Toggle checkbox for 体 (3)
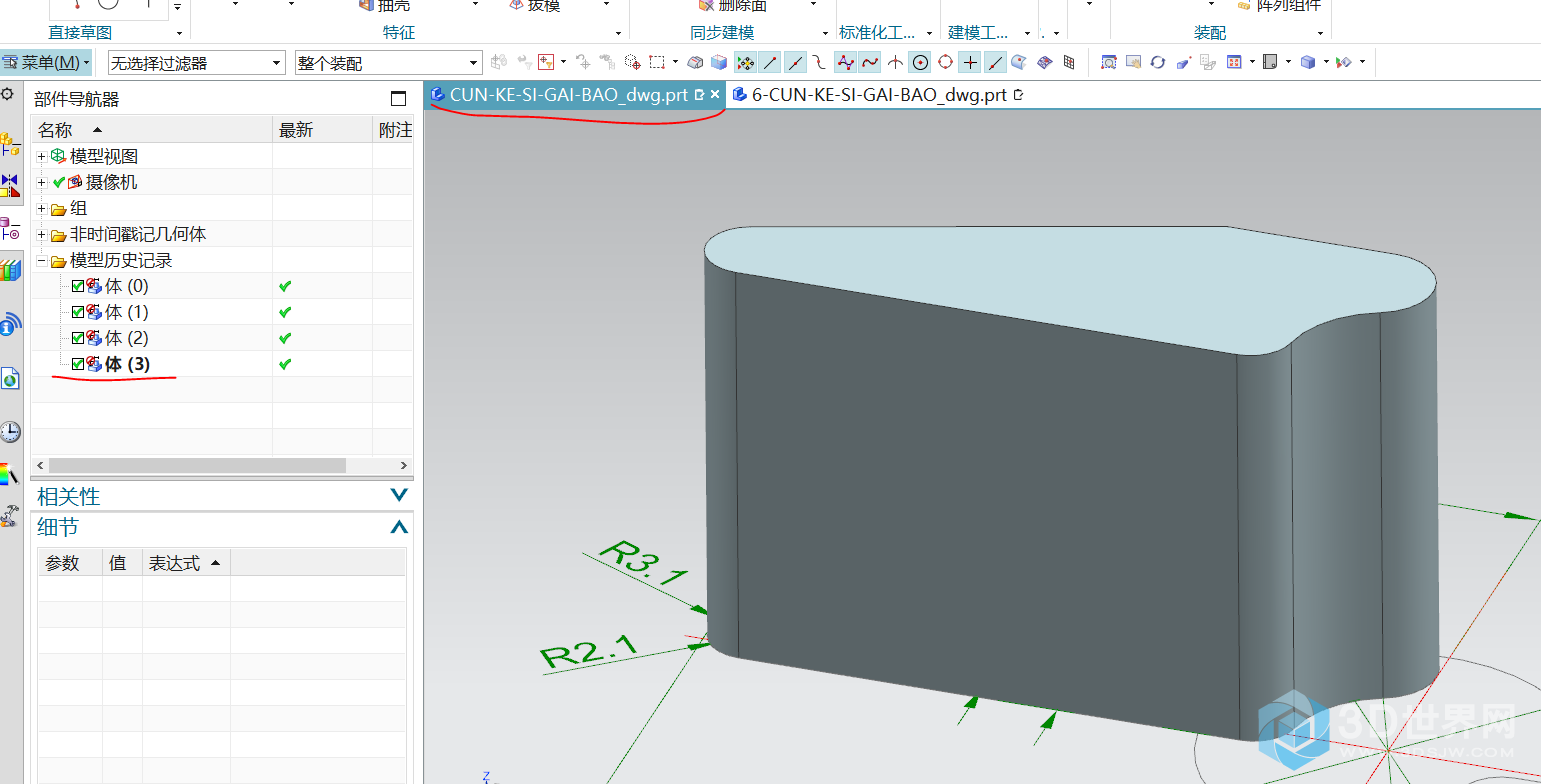 pyautogui.click(x=78, y=364)
